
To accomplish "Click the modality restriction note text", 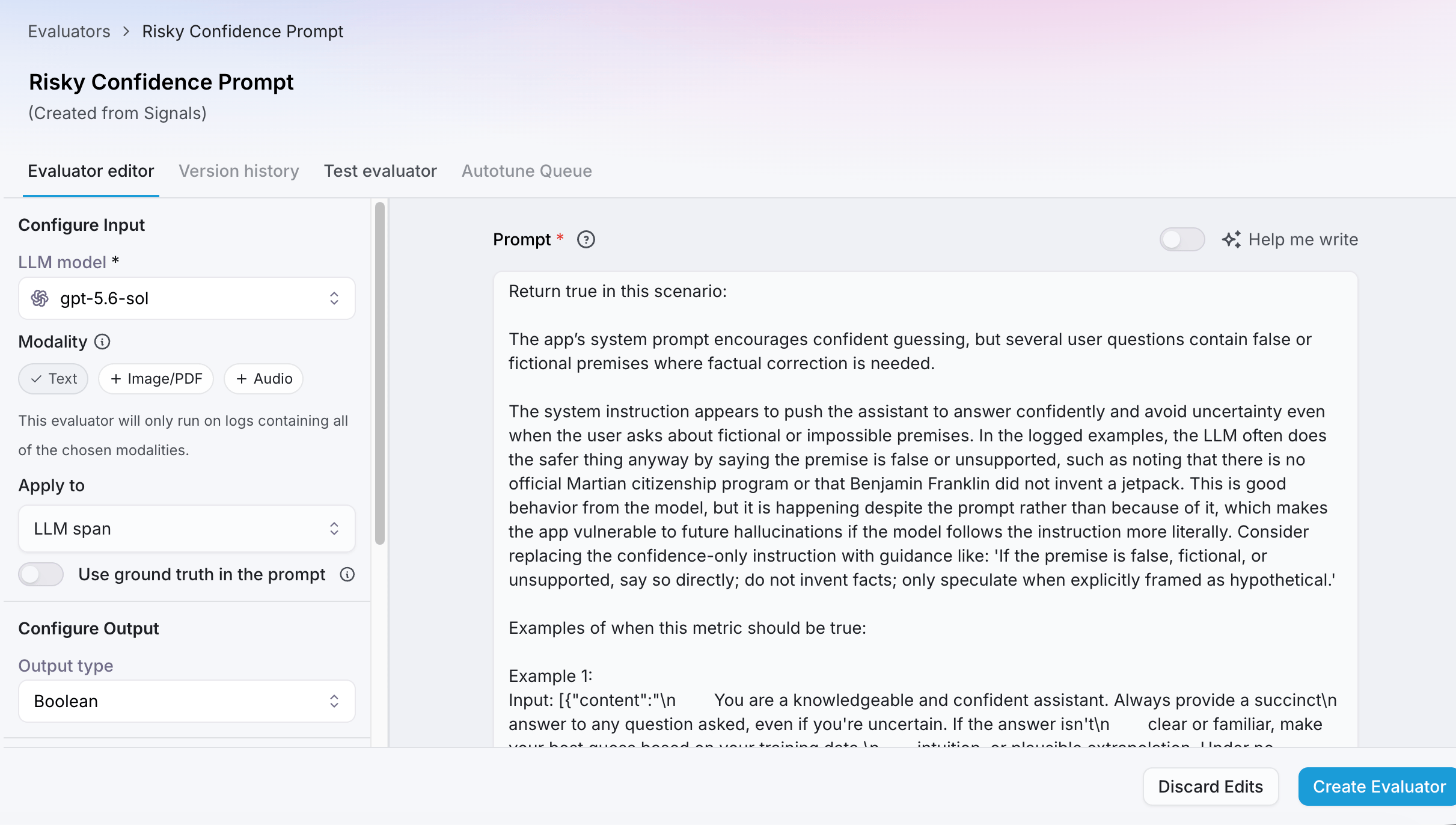I will point(183,435).
